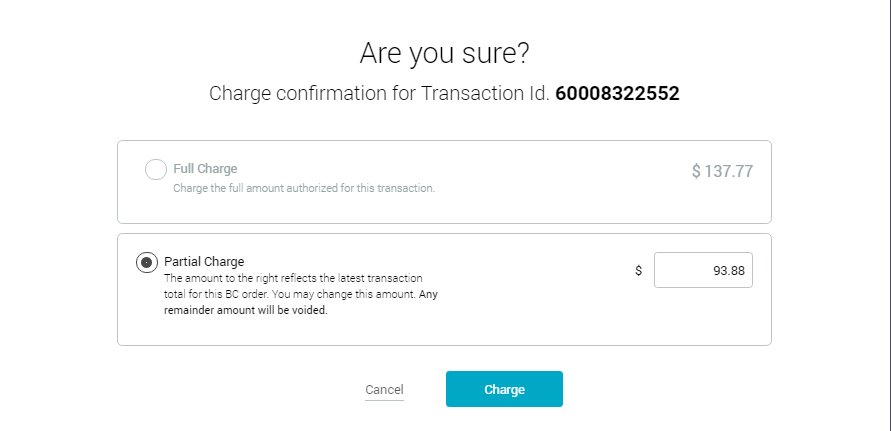Click the 'Charge the full amount authorized' description
This screenshot has width=891, height=431.
[x=304, y=188]
